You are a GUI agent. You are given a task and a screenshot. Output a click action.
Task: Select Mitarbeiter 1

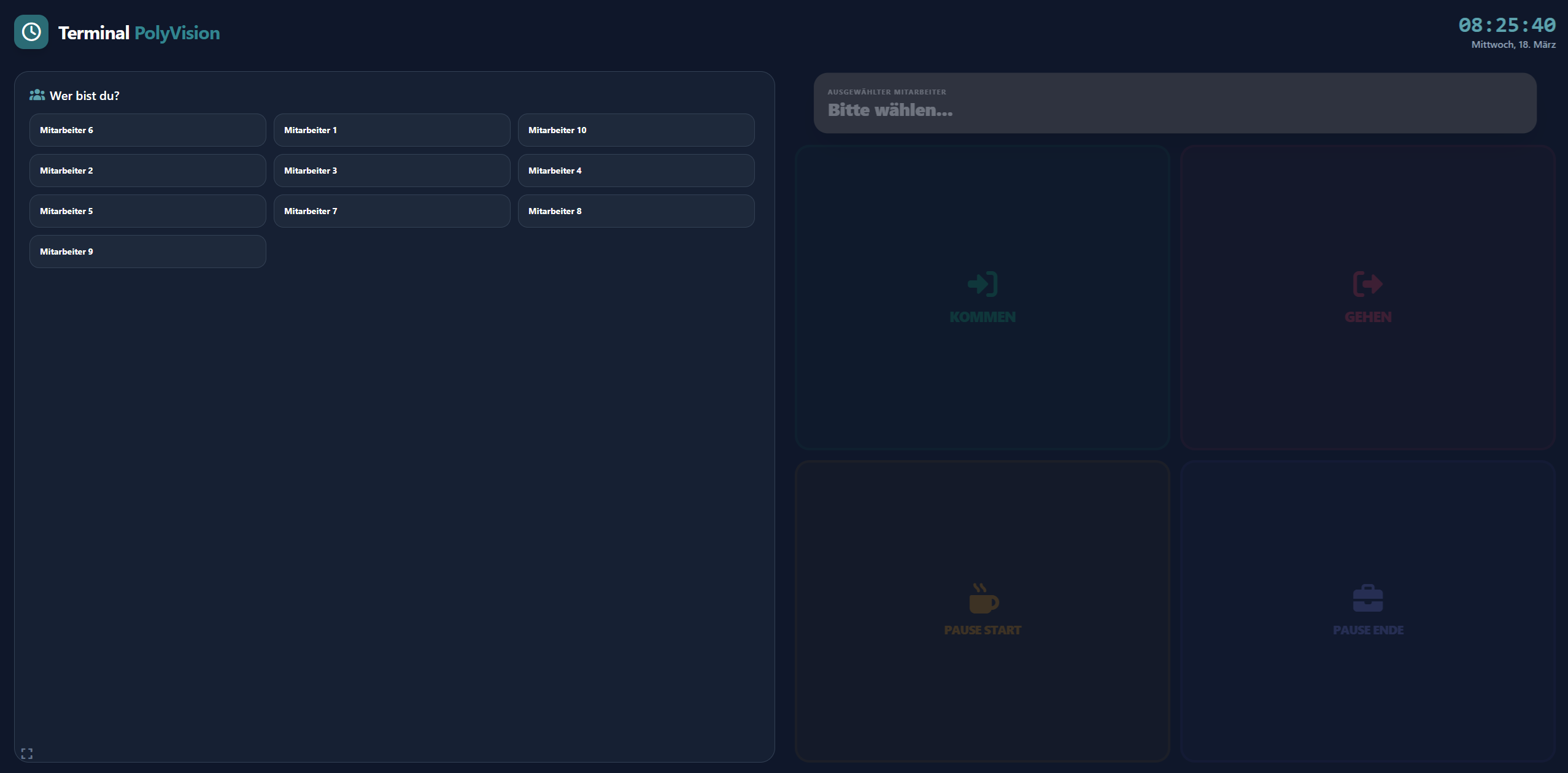coord(392,130)
